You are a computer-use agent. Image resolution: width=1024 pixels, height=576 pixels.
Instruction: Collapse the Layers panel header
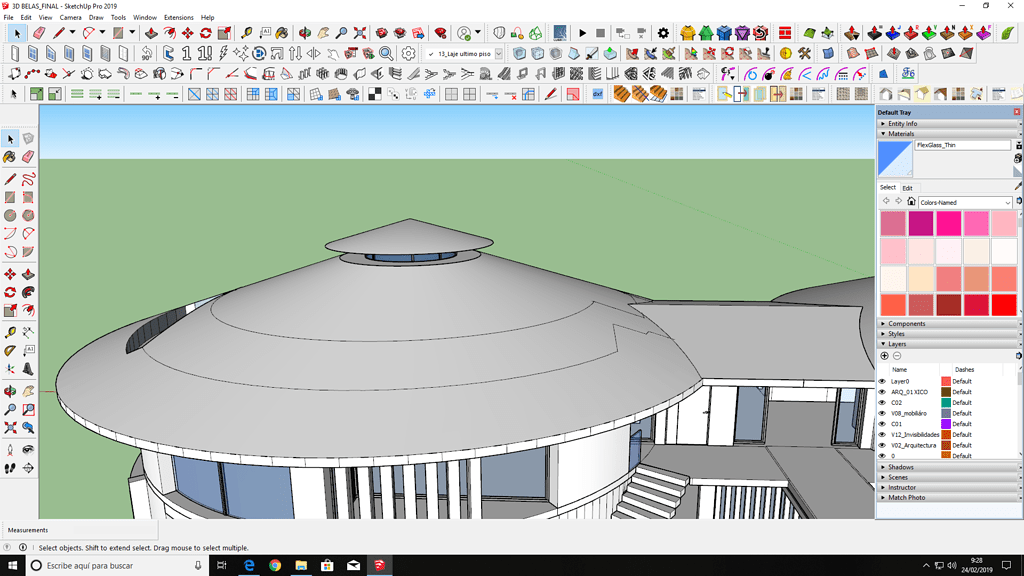[x=884, y=343]
